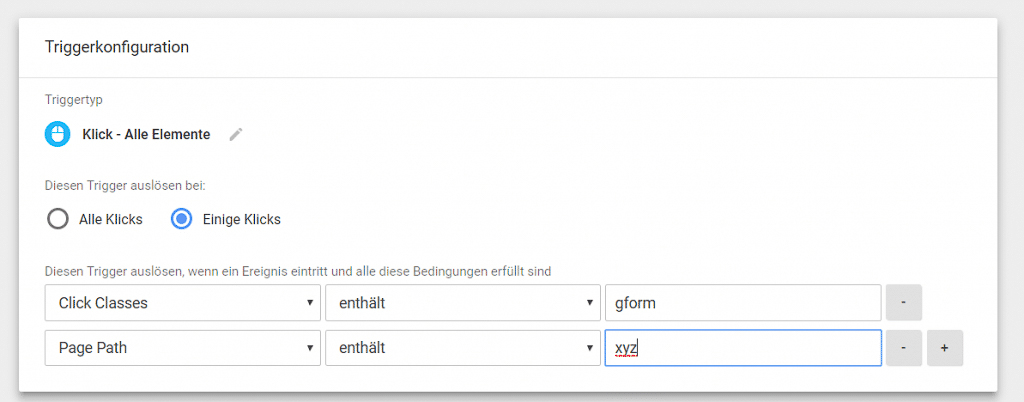Screen dimensions: 1024x402
Task: Add a new condition with plus button
Action: click(944, 348)
